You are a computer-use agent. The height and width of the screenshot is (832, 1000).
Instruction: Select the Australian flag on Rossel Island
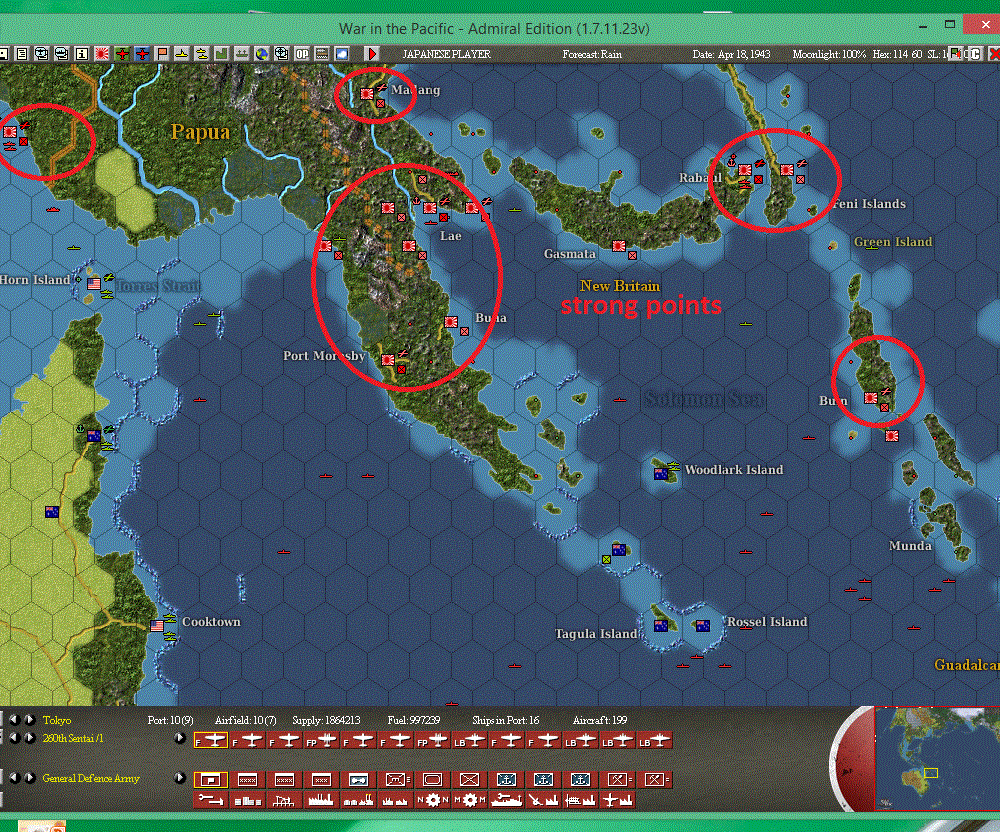coord(703,625)
